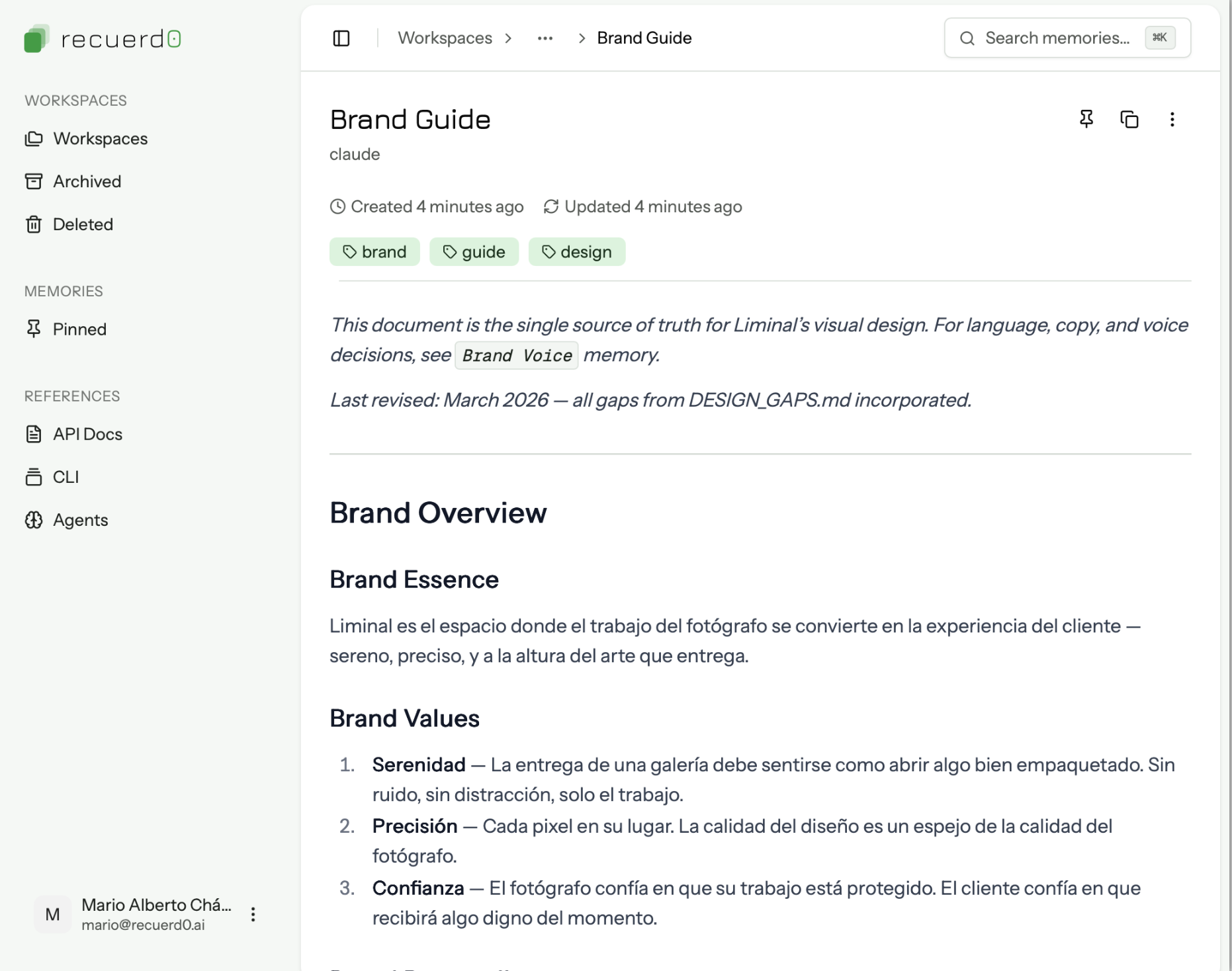Toggle the sidebar collapse icon
The height and width of the screenshot is (971, 1232).
click(x=341, y=38)
